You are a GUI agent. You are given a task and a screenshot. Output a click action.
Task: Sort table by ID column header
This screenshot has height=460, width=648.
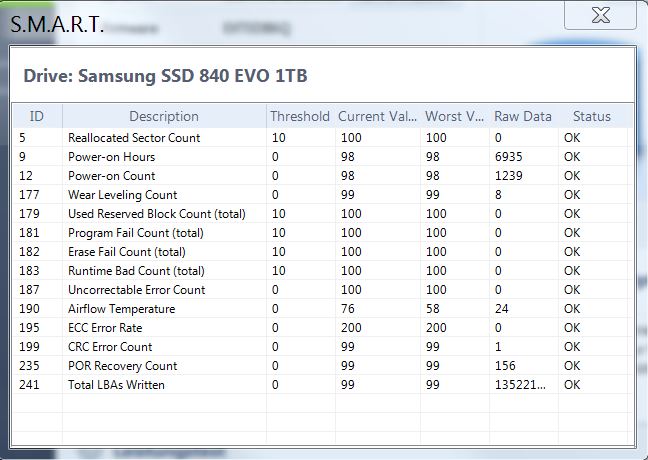coord(37,116)
